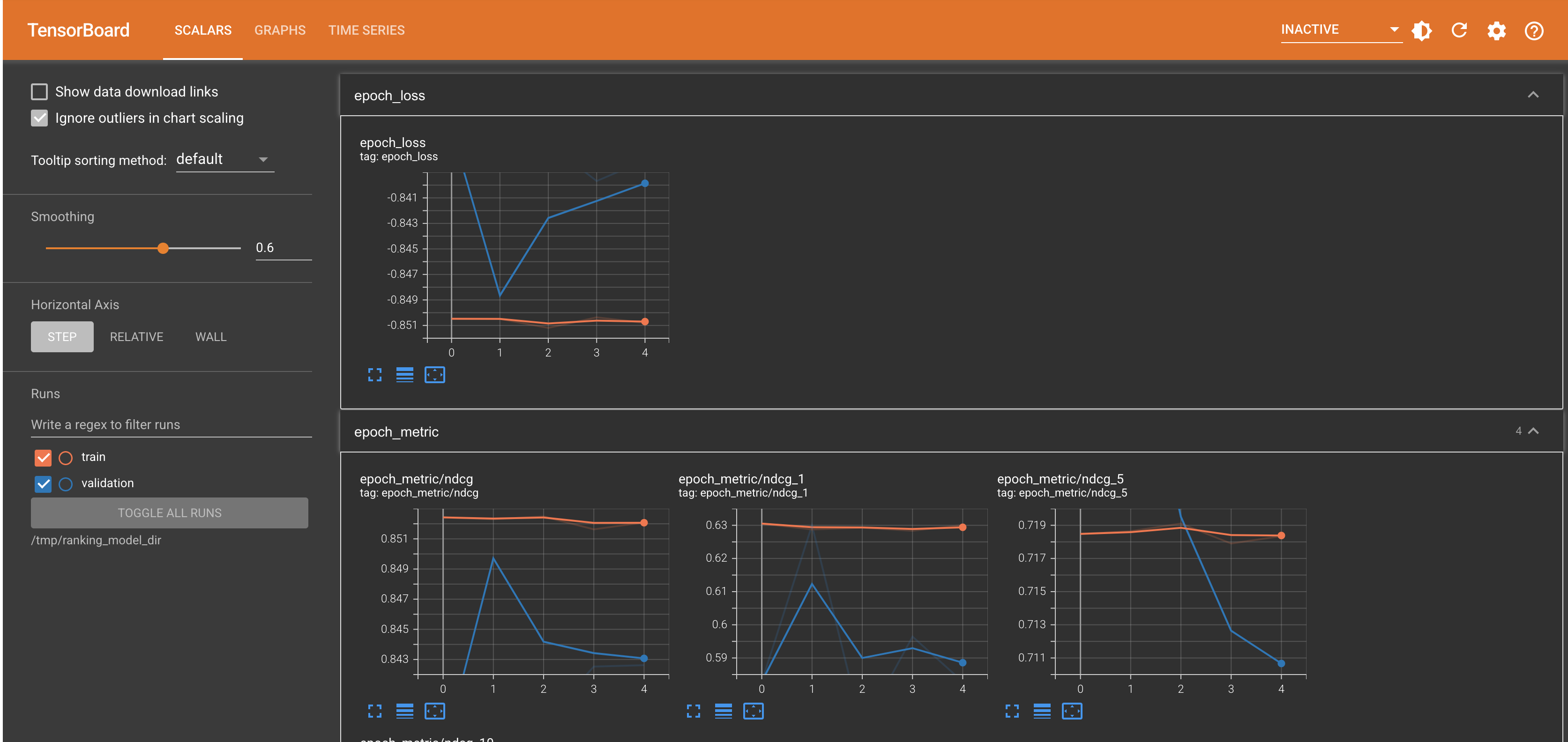Uncheck Ignore outliers in chart scaling
Viewport: 1568px width, 742px height.
coord(39,118)
